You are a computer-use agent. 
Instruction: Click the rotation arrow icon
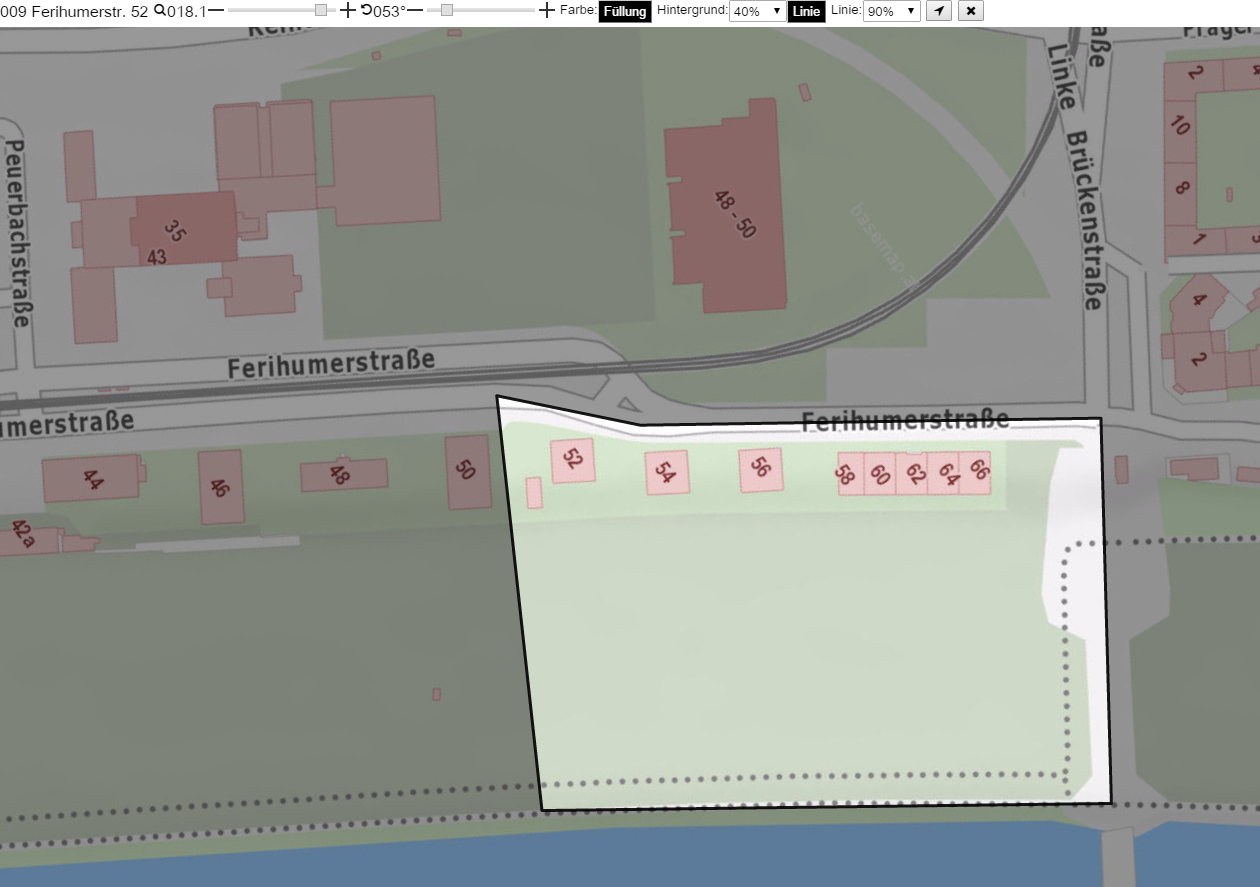tap(366, 11)
